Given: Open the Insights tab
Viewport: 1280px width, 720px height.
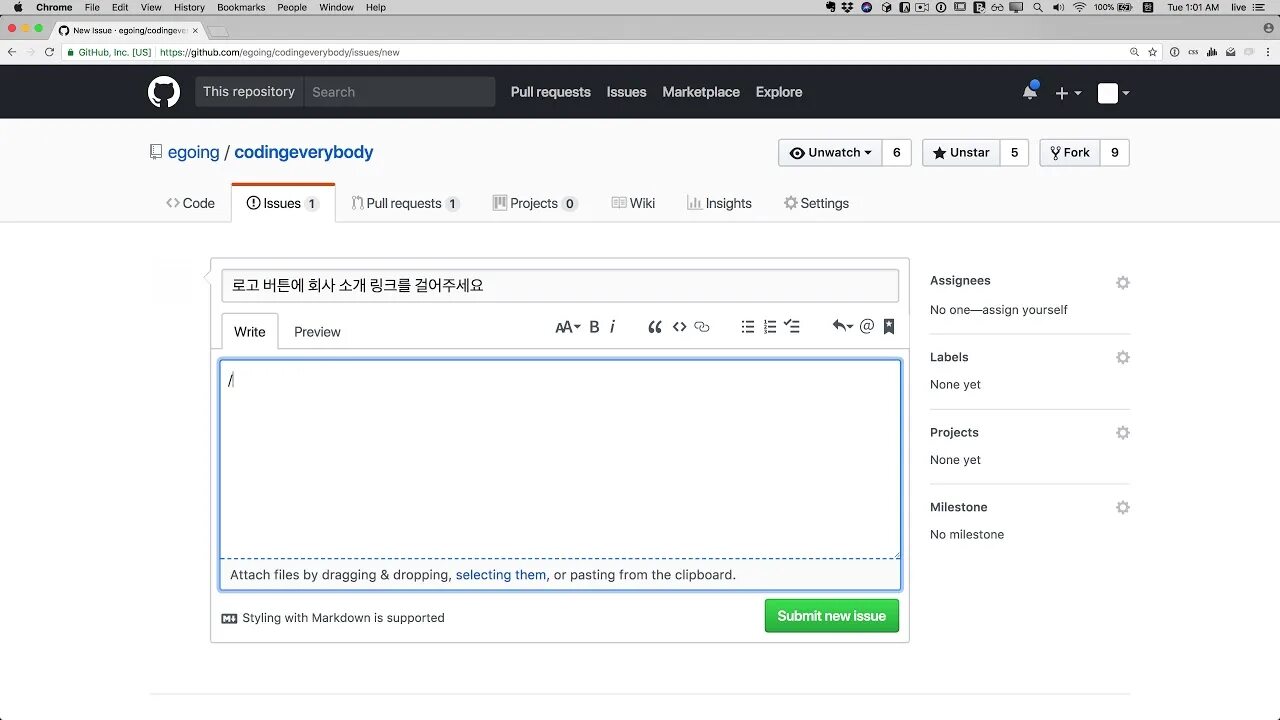Looking at the screenshot, I should coord(719,203).
